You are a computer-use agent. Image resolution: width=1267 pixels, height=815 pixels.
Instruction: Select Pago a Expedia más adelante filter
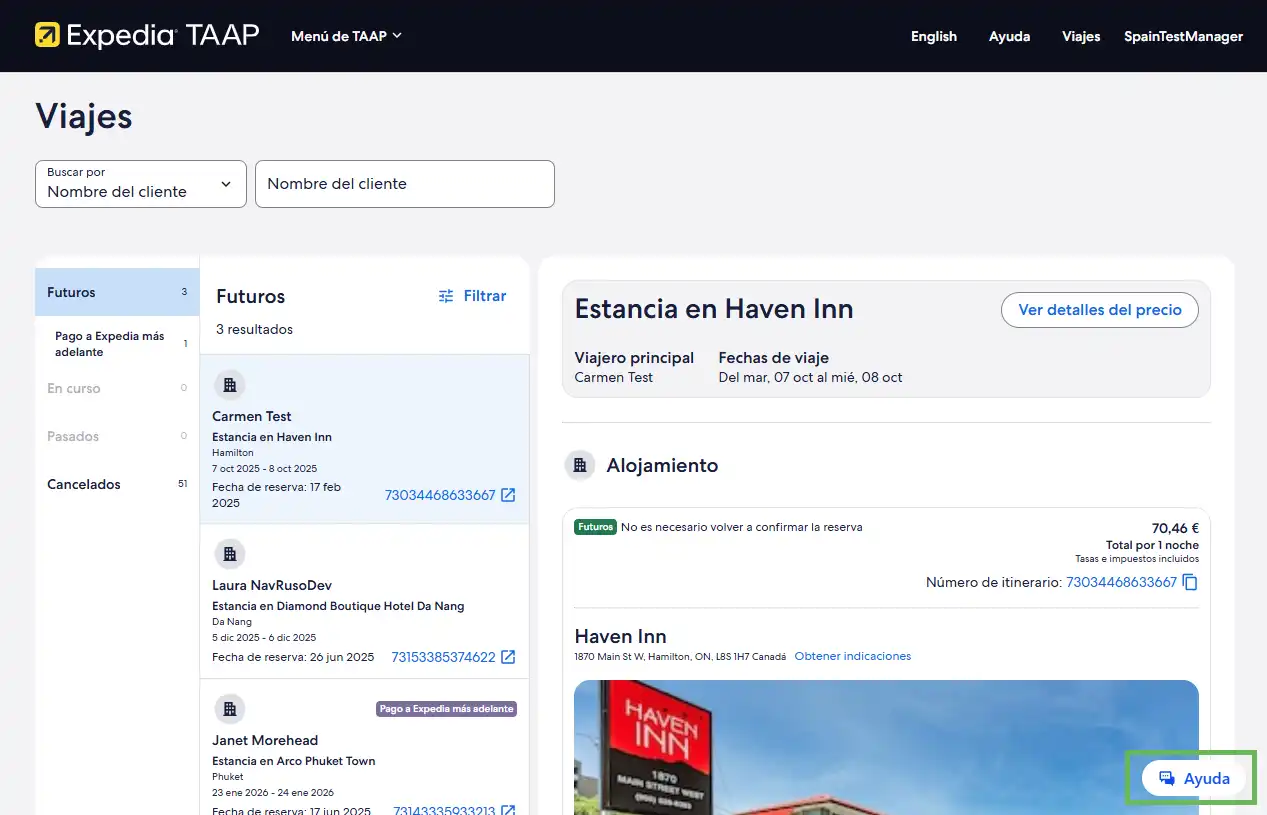(117, 344)
